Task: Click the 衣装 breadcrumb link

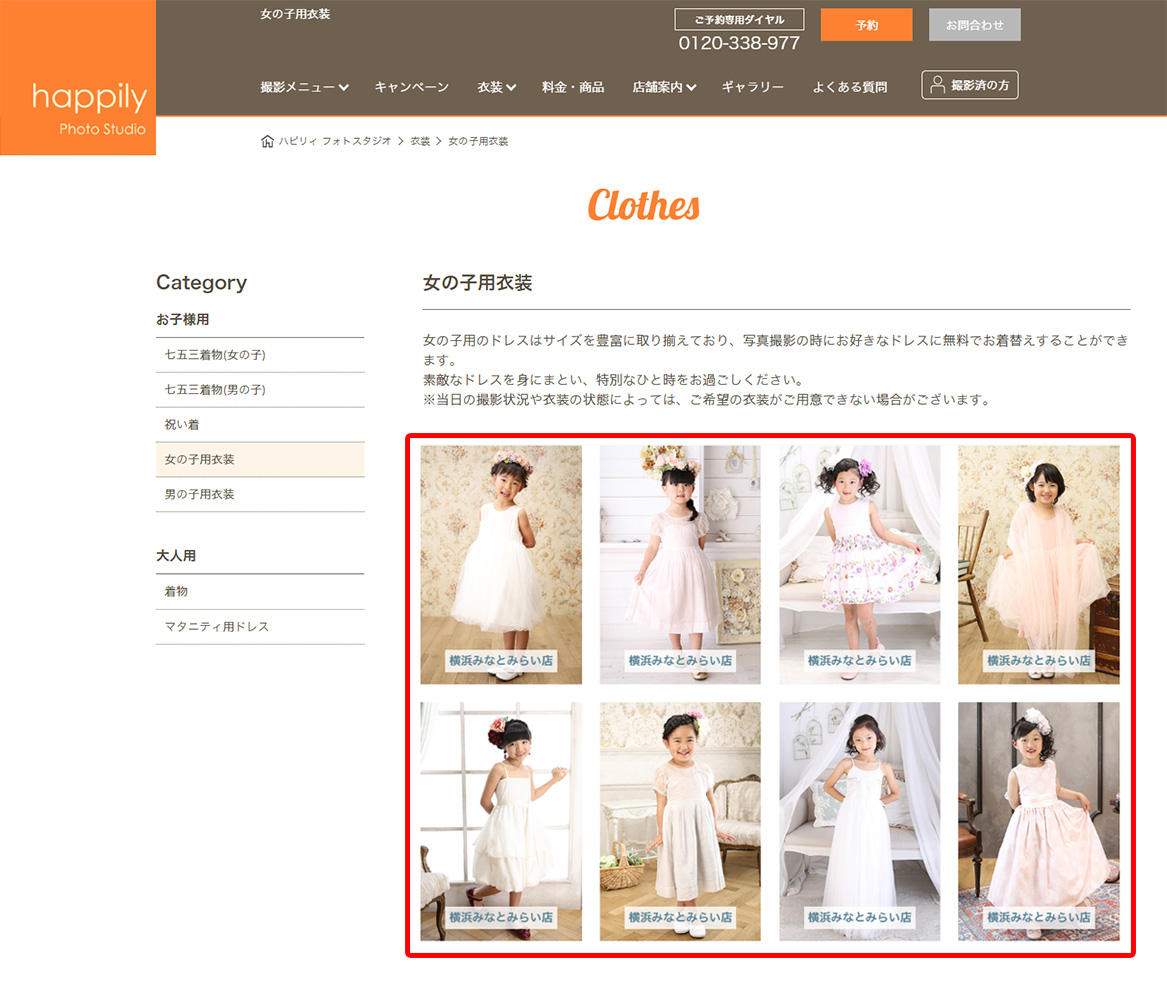Action: click(x=420, y=142)
